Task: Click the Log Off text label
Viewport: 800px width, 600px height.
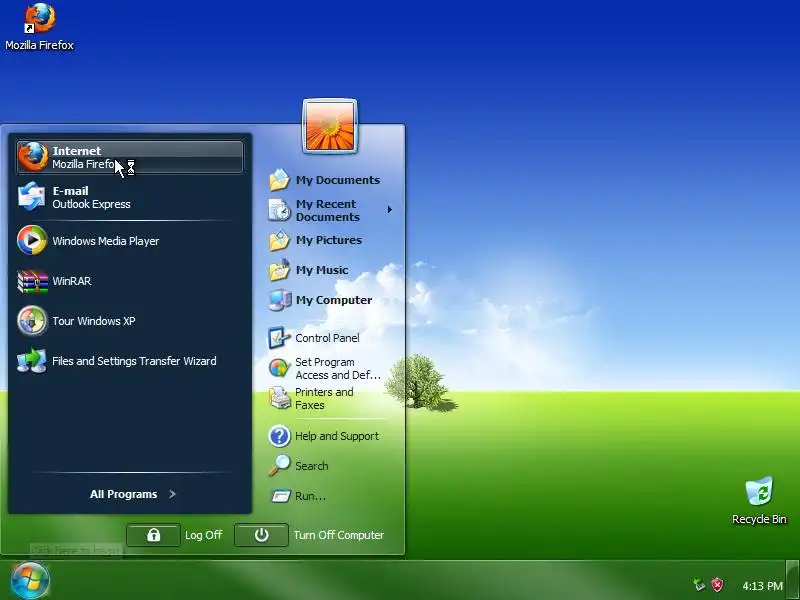Action: pos(204,535)
